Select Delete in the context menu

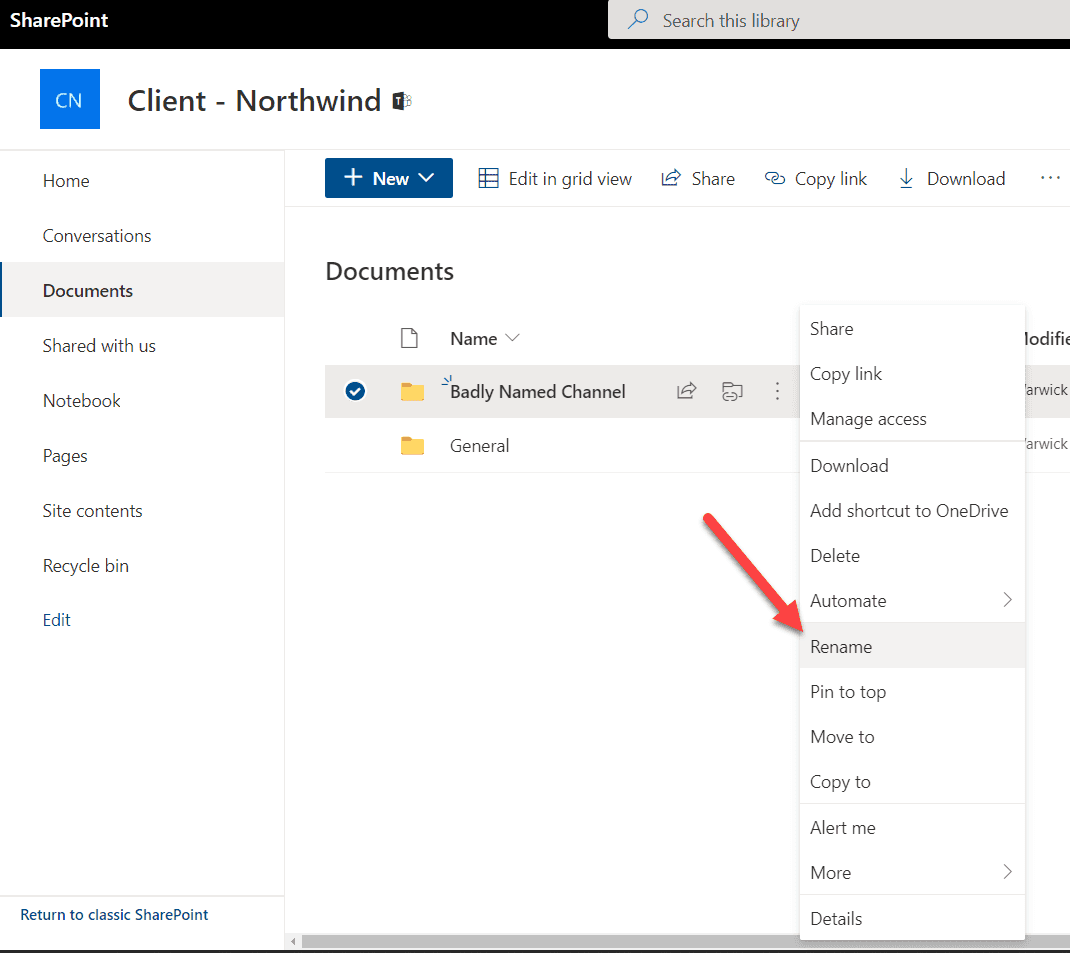835,555
